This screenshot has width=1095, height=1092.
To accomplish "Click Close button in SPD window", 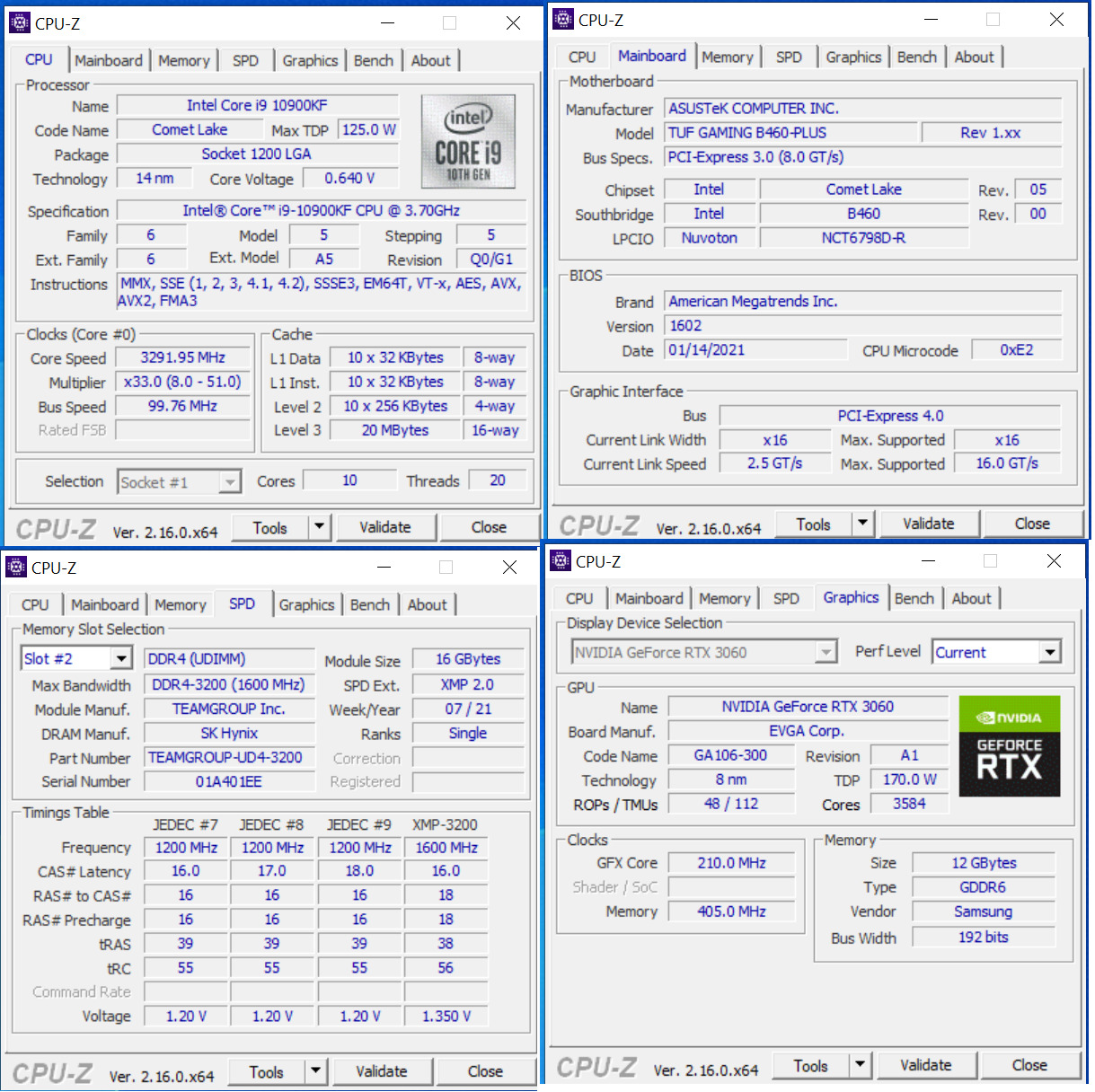I will click(x=485, y=1071).
